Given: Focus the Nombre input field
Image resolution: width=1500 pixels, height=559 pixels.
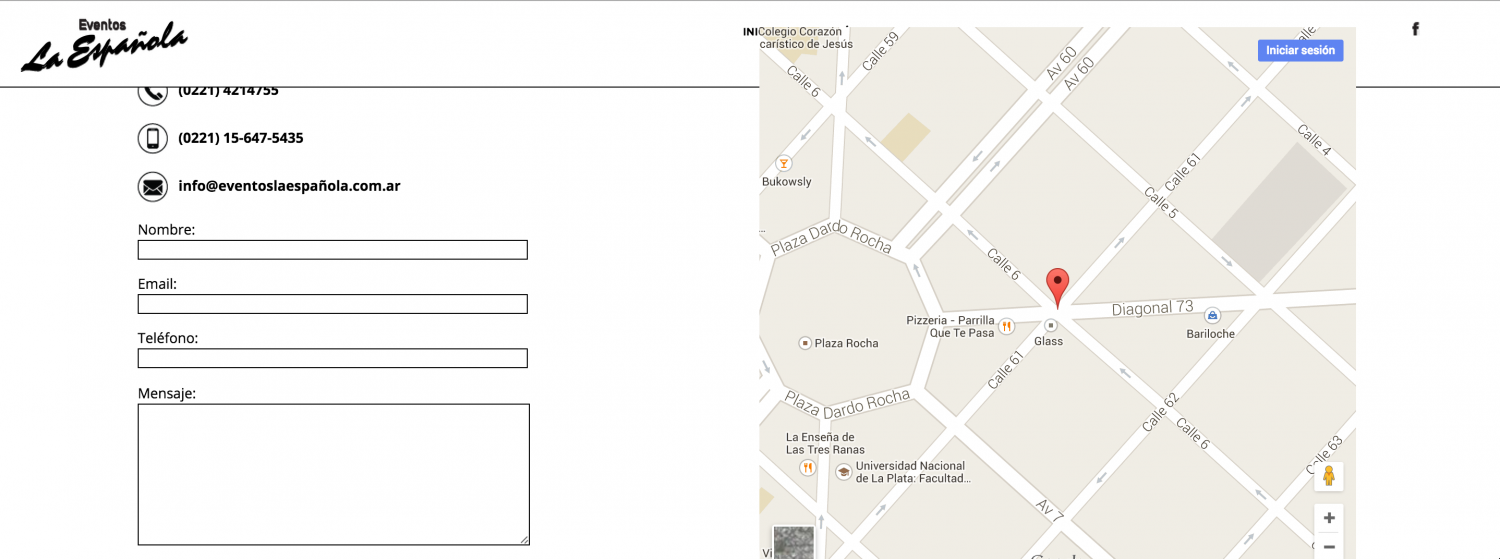Looking at the screenshot, I should click(333, 250).
